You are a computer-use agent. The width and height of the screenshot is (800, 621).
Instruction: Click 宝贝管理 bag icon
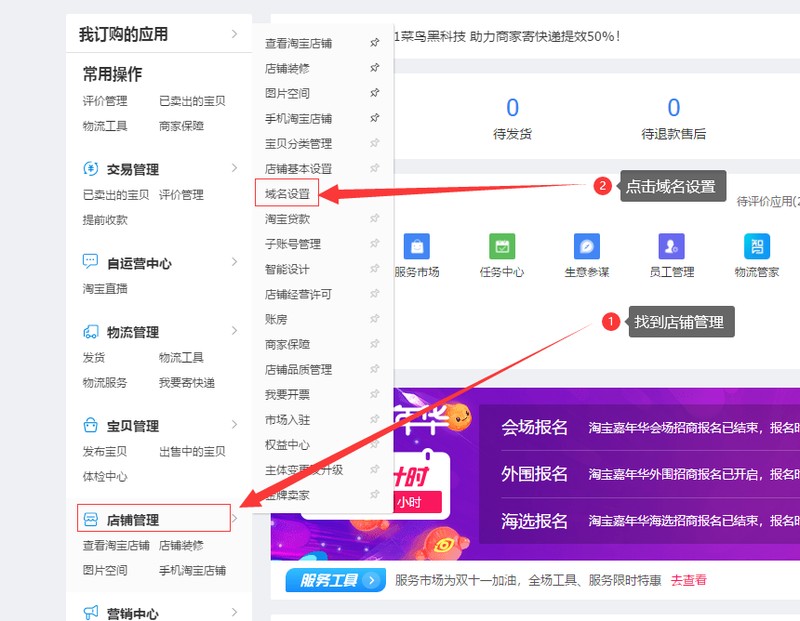(x=90, y=425)
